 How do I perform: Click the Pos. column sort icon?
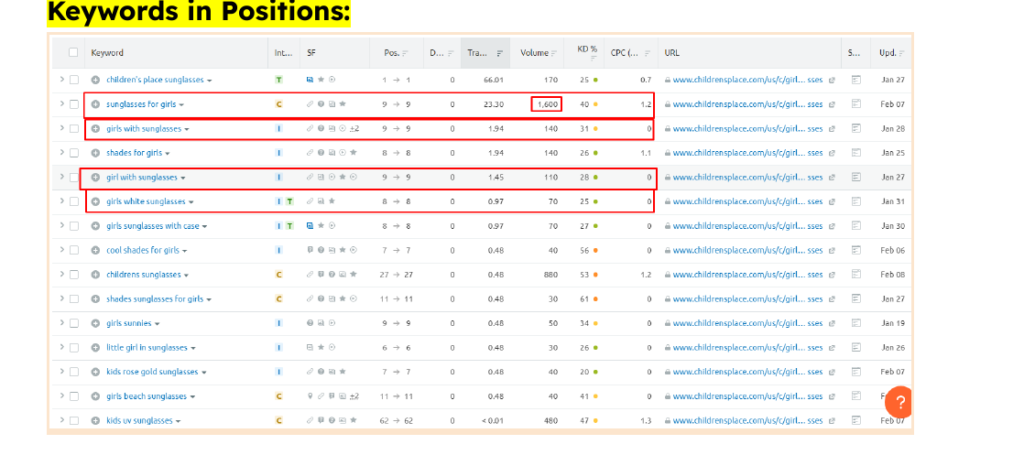(405, 54)
